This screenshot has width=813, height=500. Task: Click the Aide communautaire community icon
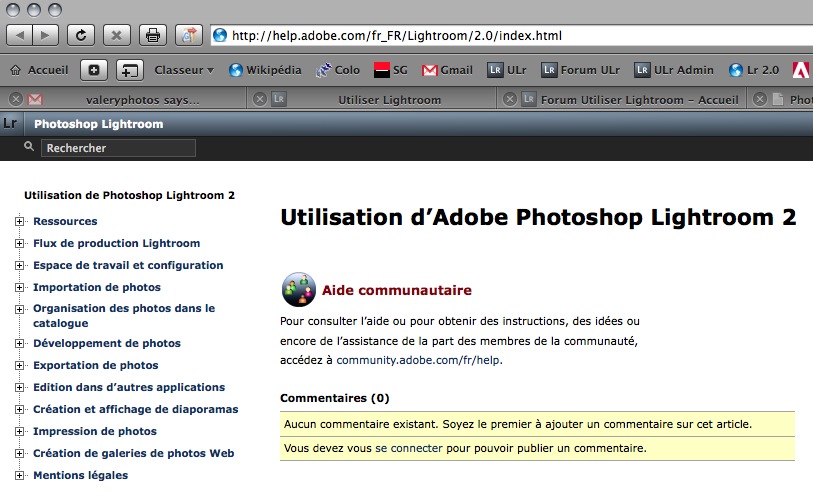299,289
